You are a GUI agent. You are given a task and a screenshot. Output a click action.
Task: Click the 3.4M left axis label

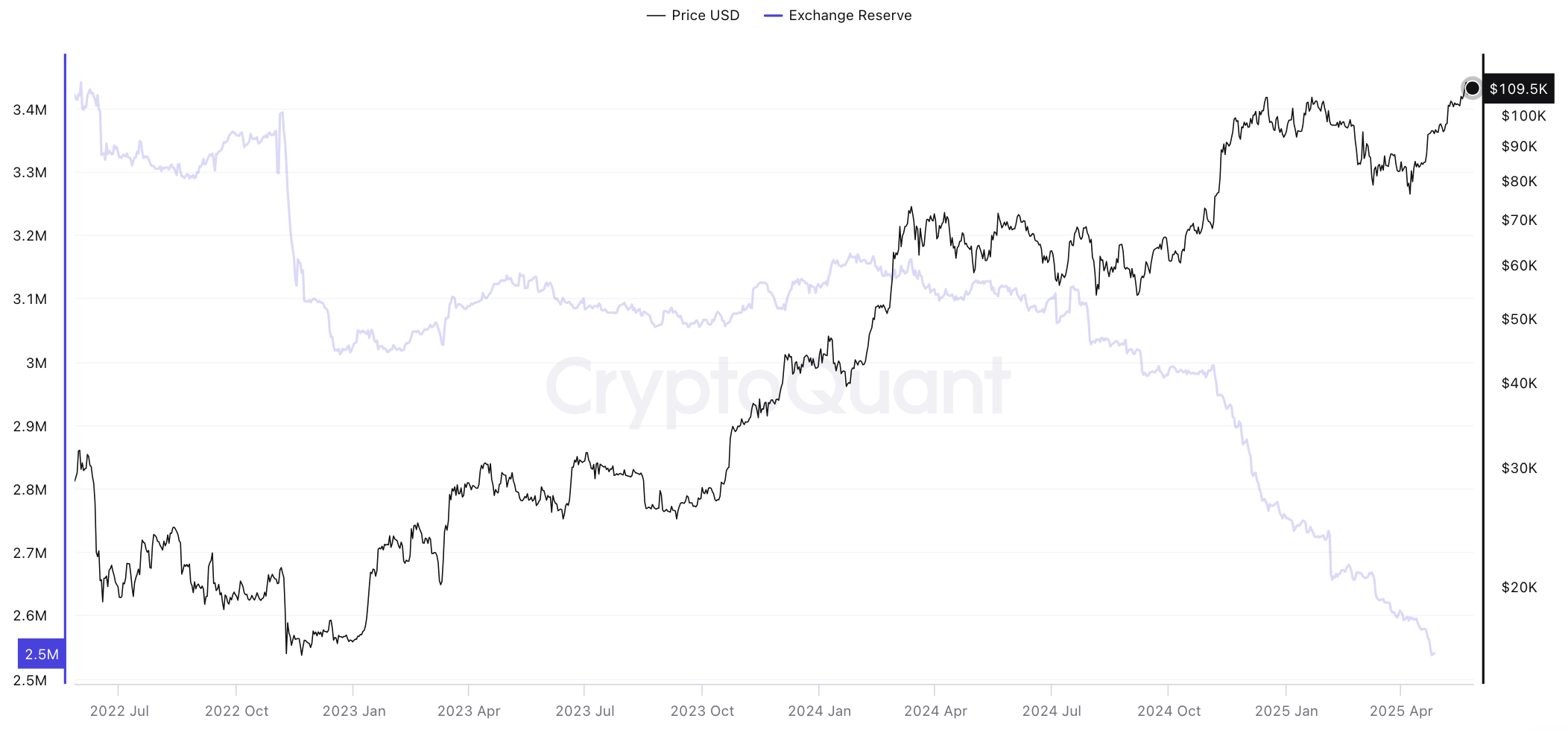[x=30, y=110]
